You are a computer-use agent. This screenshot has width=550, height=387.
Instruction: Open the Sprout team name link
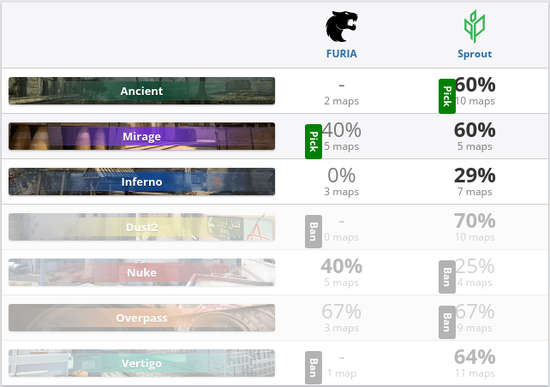point(475,54)
